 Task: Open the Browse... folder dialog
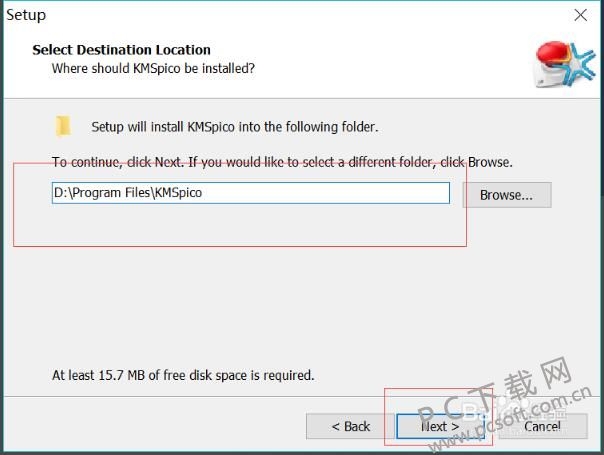click(x=507, y=195)
